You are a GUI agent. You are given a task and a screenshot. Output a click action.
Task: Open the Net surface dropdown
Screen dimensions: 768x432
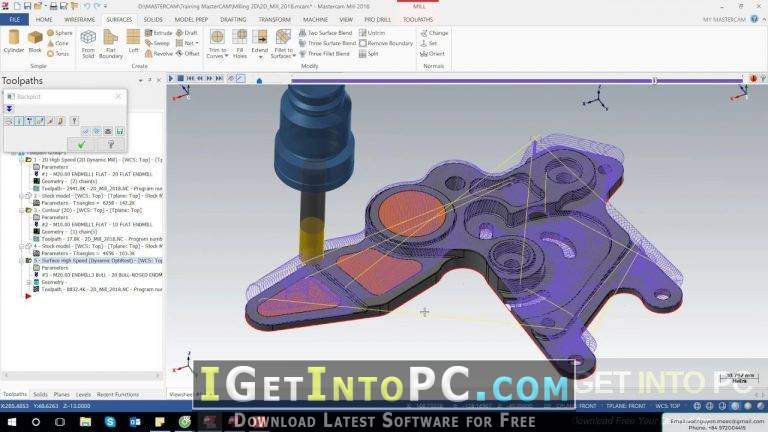pos(197,43)
